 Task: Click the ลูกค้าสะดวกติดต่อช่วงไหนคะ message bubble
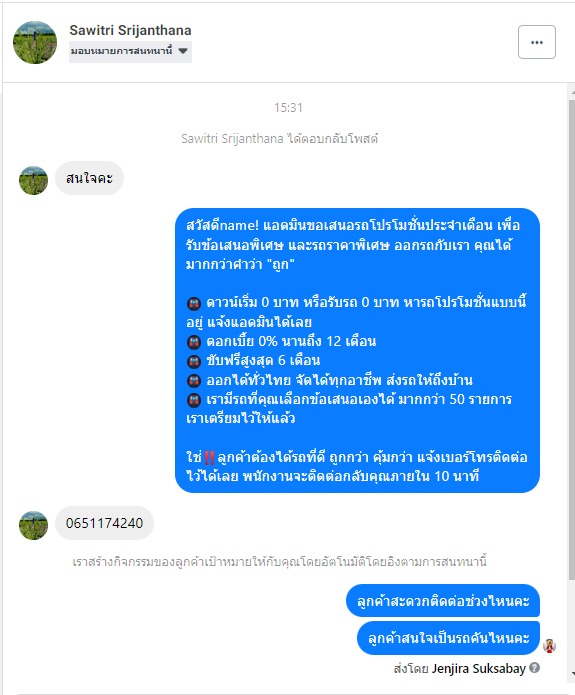443,601
